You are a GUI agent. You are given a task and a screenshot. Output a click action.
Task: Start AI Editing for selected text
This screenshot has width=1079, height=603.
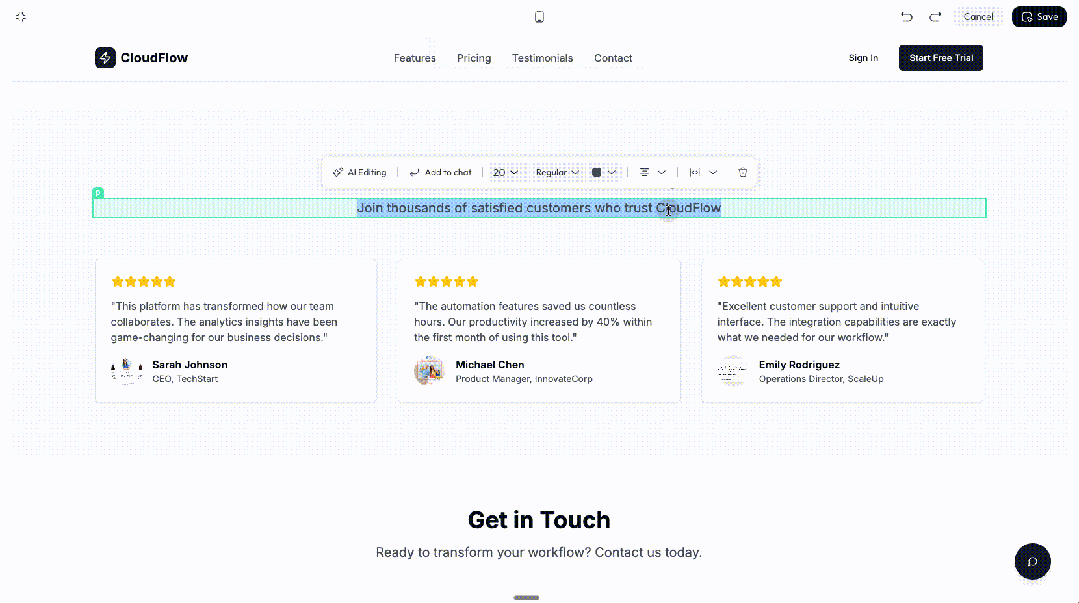click(359, 172)
